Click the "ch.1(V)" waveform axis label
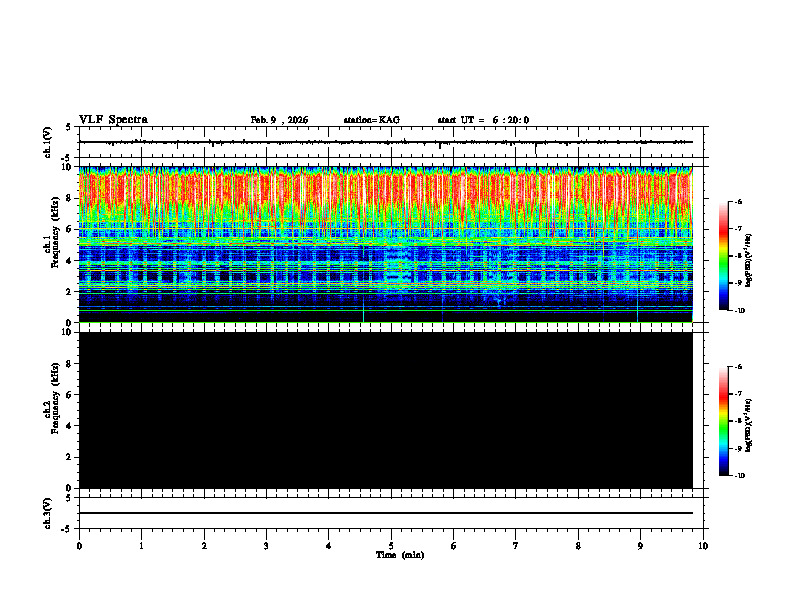Viewport: 792px width, 612px height. coord(47,142)
